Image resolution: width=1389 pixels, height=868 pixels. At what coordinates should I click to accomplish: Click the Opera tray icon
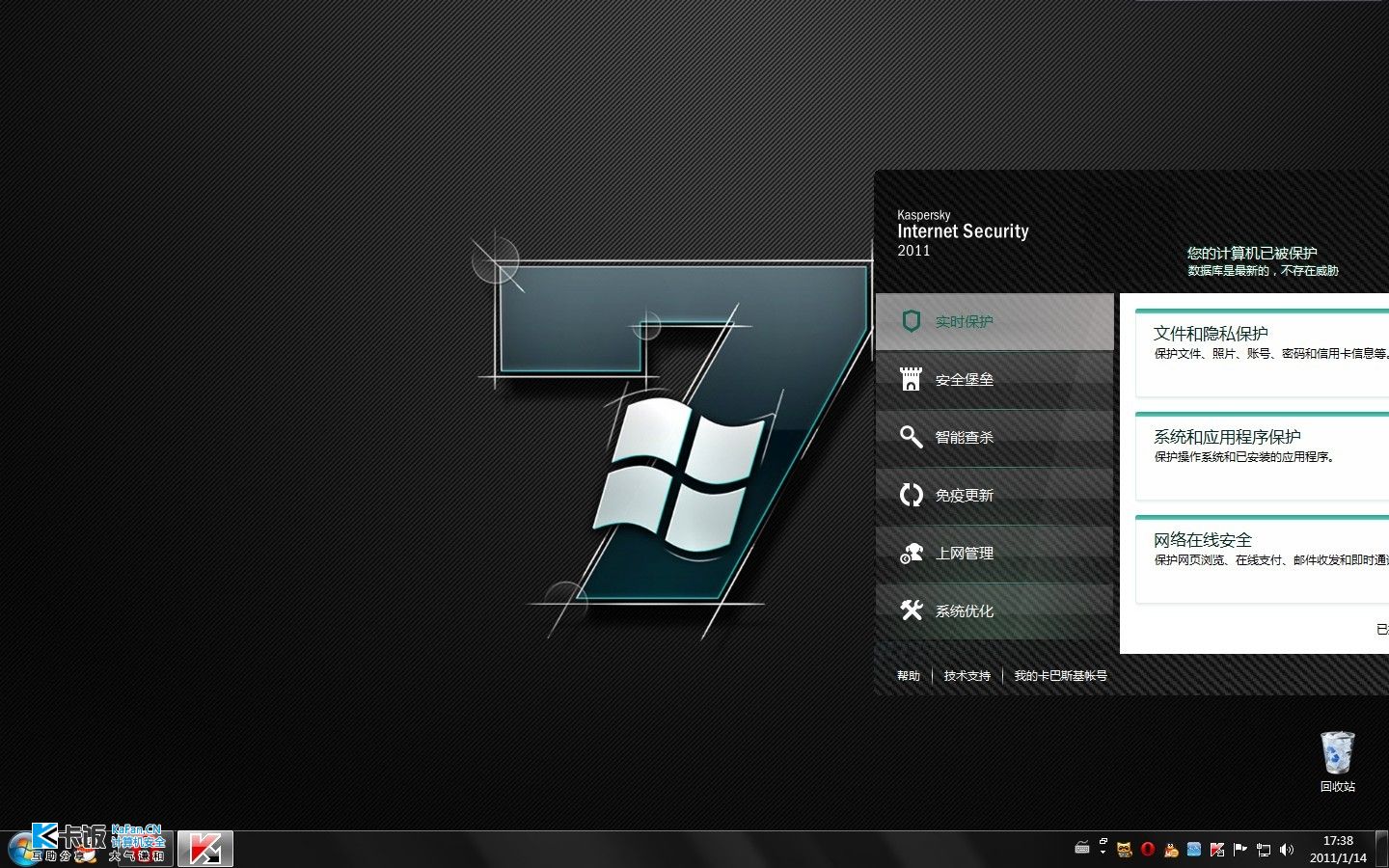point(1148,850)
